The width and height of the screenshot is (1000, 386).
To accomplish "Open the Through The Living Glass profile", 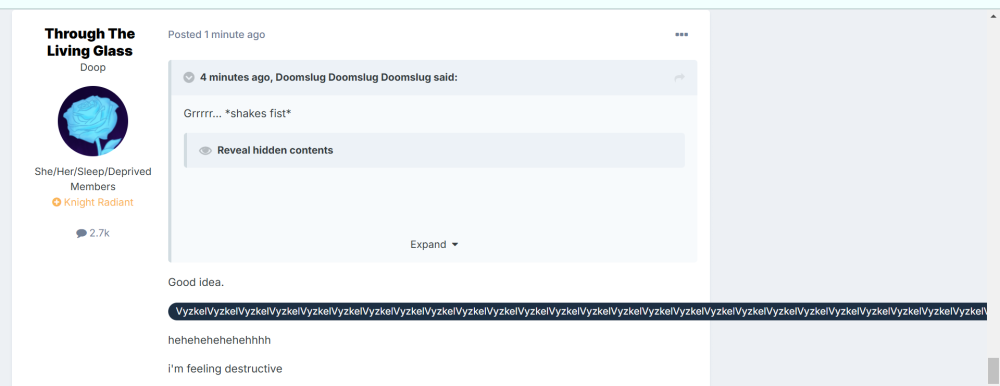I will [x=90, y=42].
